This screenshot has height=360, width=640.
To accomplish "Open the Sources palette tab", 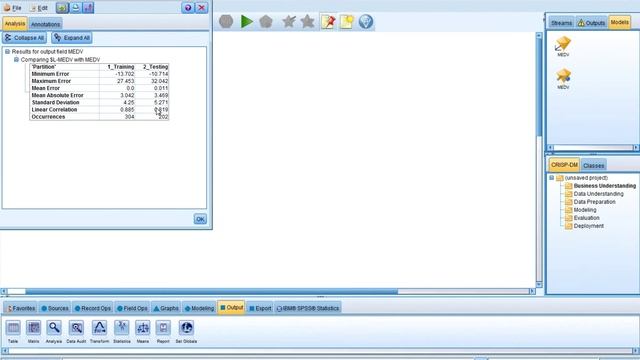I will pos(55,308).
